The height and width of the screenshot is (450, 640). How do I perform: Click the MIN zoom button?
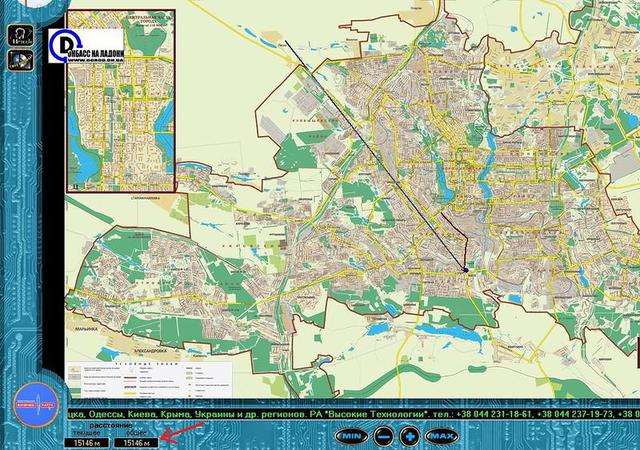[x=351, y=436]
